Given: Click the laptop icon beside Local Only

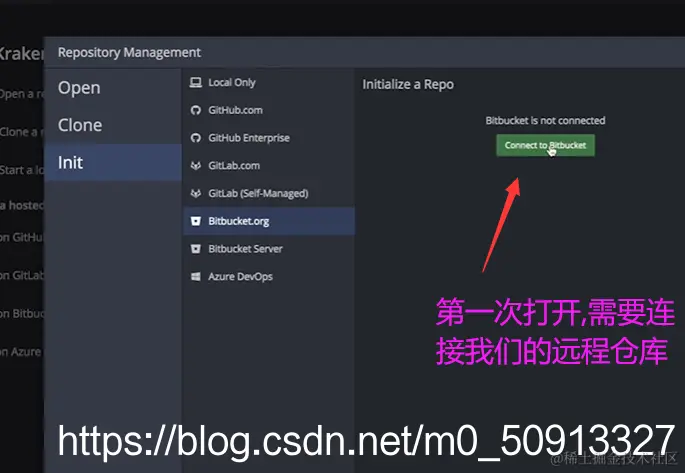Looking at the screenshot, I should pyautogui.click(x=196, y=83).
